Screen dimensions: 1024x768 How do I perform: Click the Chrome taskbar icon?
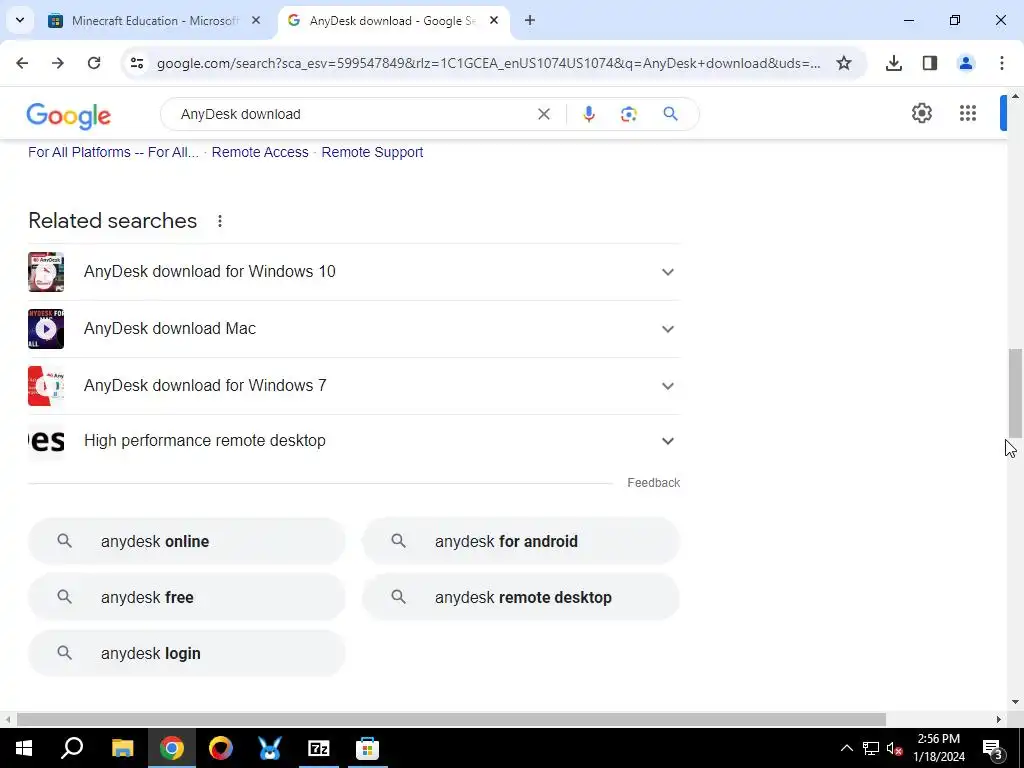[x=171, y=748]
